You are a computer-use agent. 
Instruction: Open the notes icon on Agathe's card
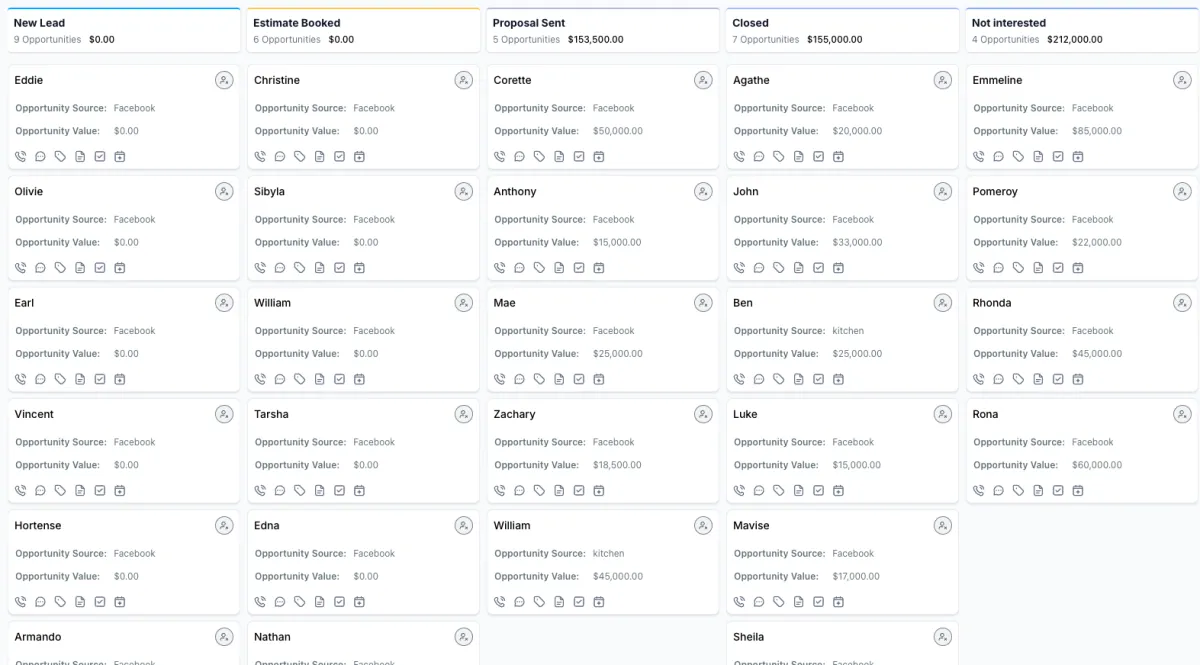798,157
